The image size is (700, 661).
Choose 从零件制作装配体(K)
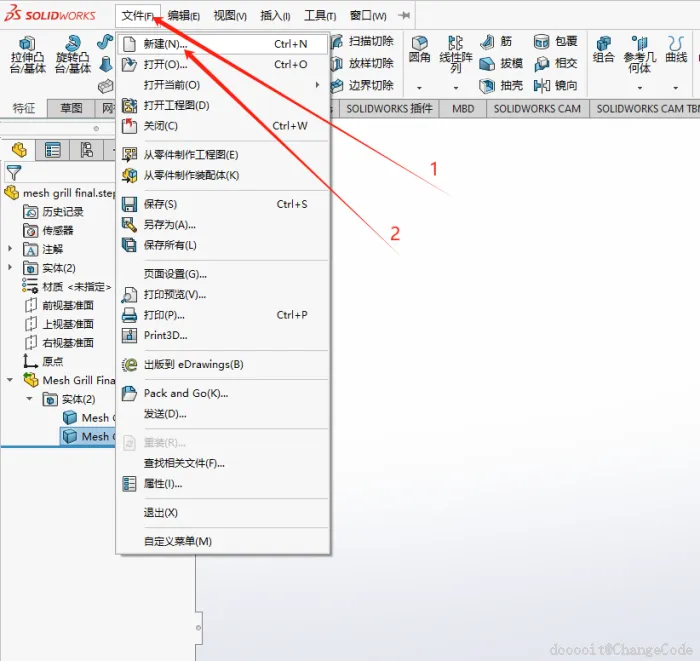(223, 175)
